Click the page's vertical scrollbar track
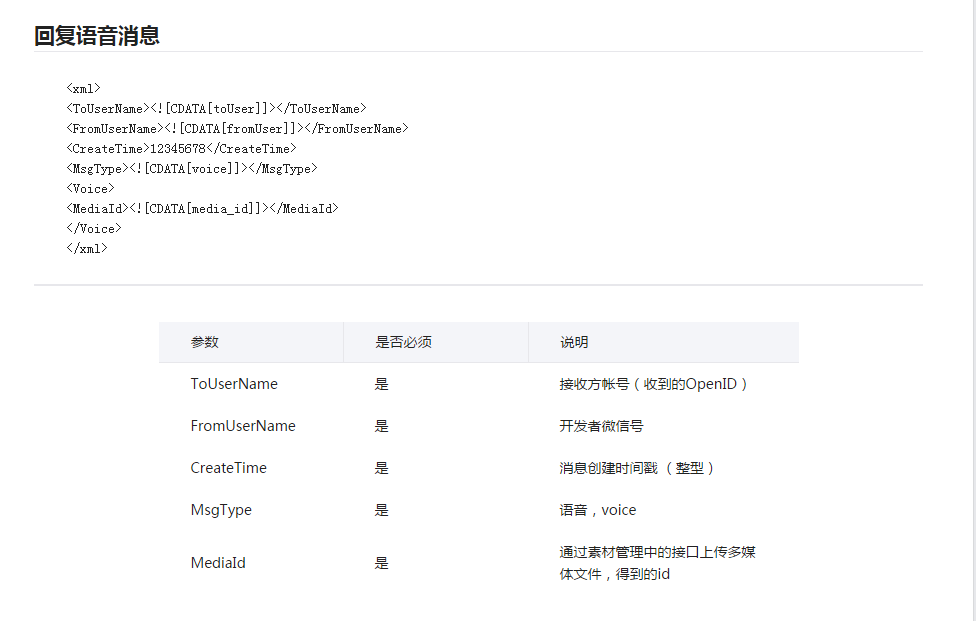Image resolution: width=976 pixels, height=621 pixels. coord(974,310)
